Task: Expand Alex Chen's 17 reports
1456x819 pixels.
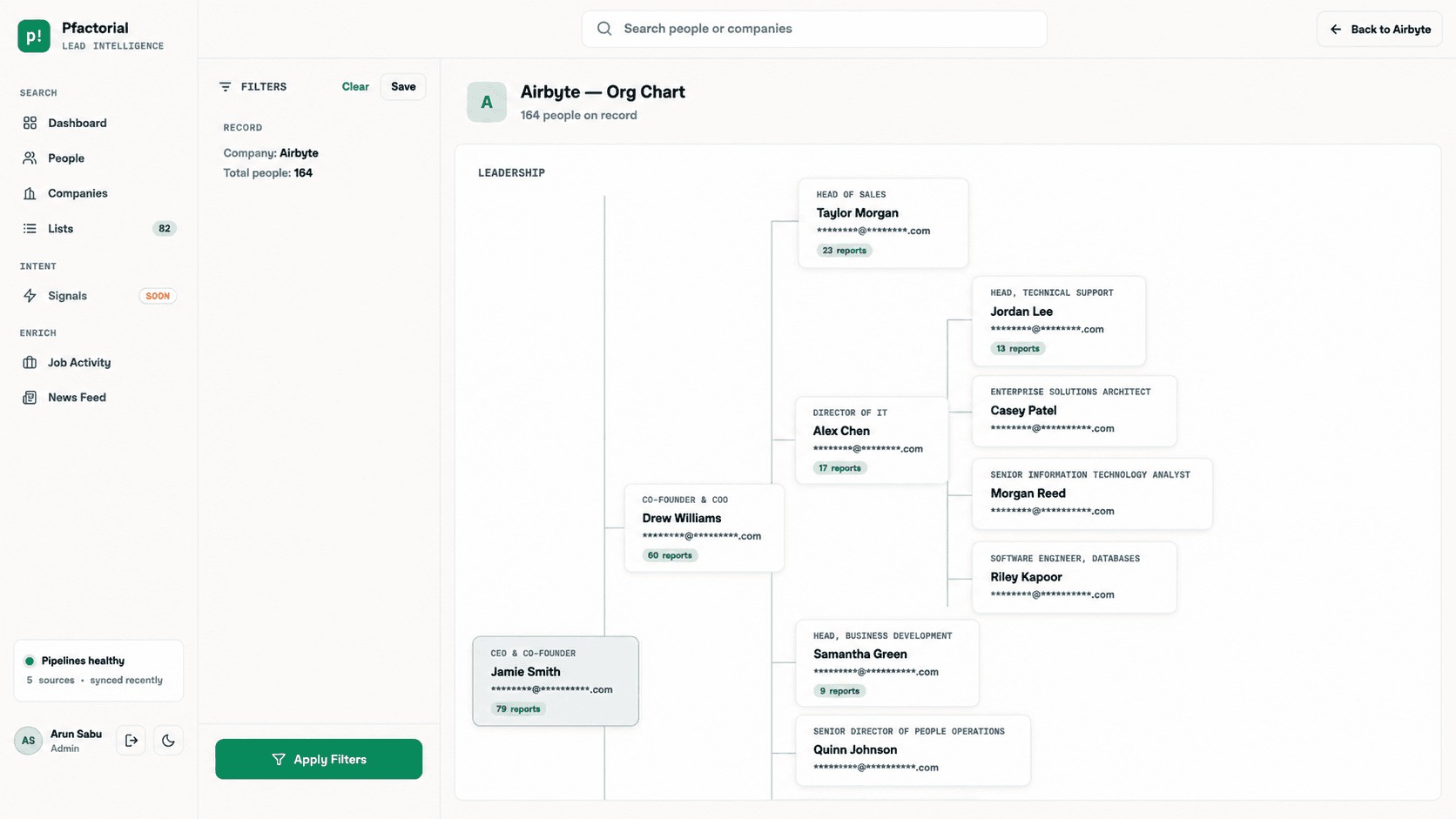Action: (840, 468)
